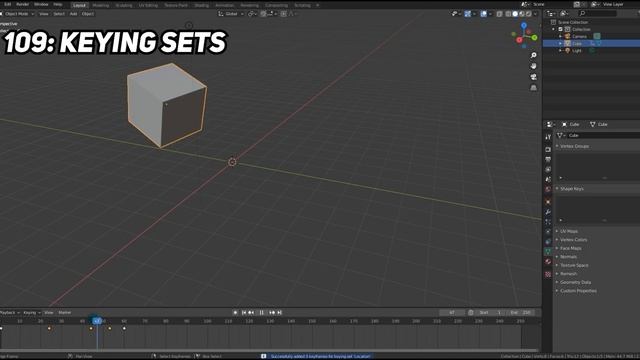Switch to the Layout workspace tab
This screenshot has height=360, width=640.
[79, 5]
